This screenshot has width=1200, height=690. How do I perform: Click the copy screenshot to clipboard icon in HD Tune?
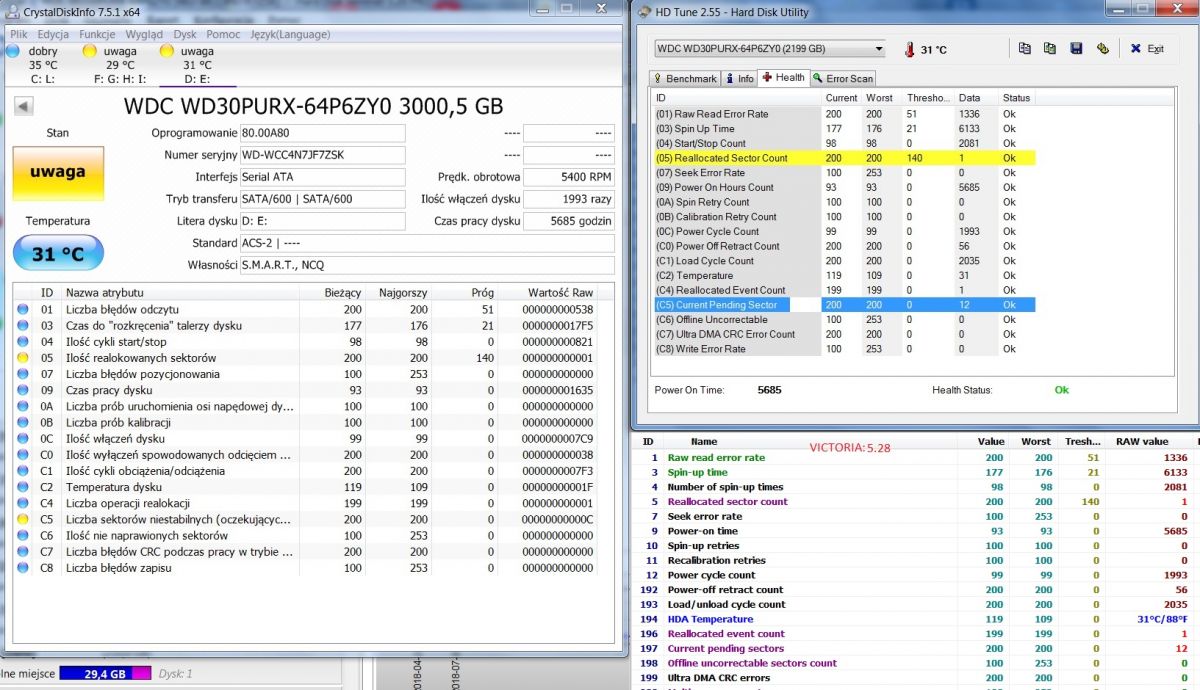point(1049,48)
